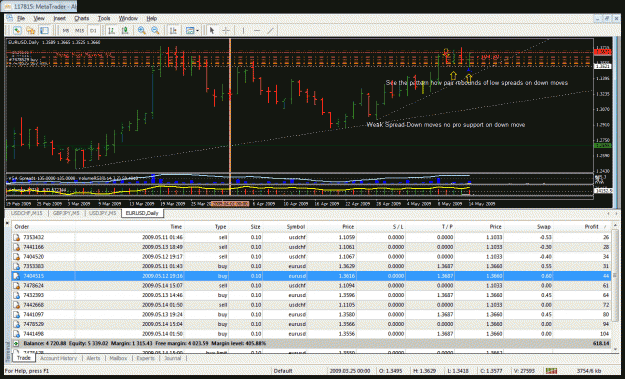Click the New Chart toolbar icon
This screenshot has height=379, width=625.
point(17,30)
